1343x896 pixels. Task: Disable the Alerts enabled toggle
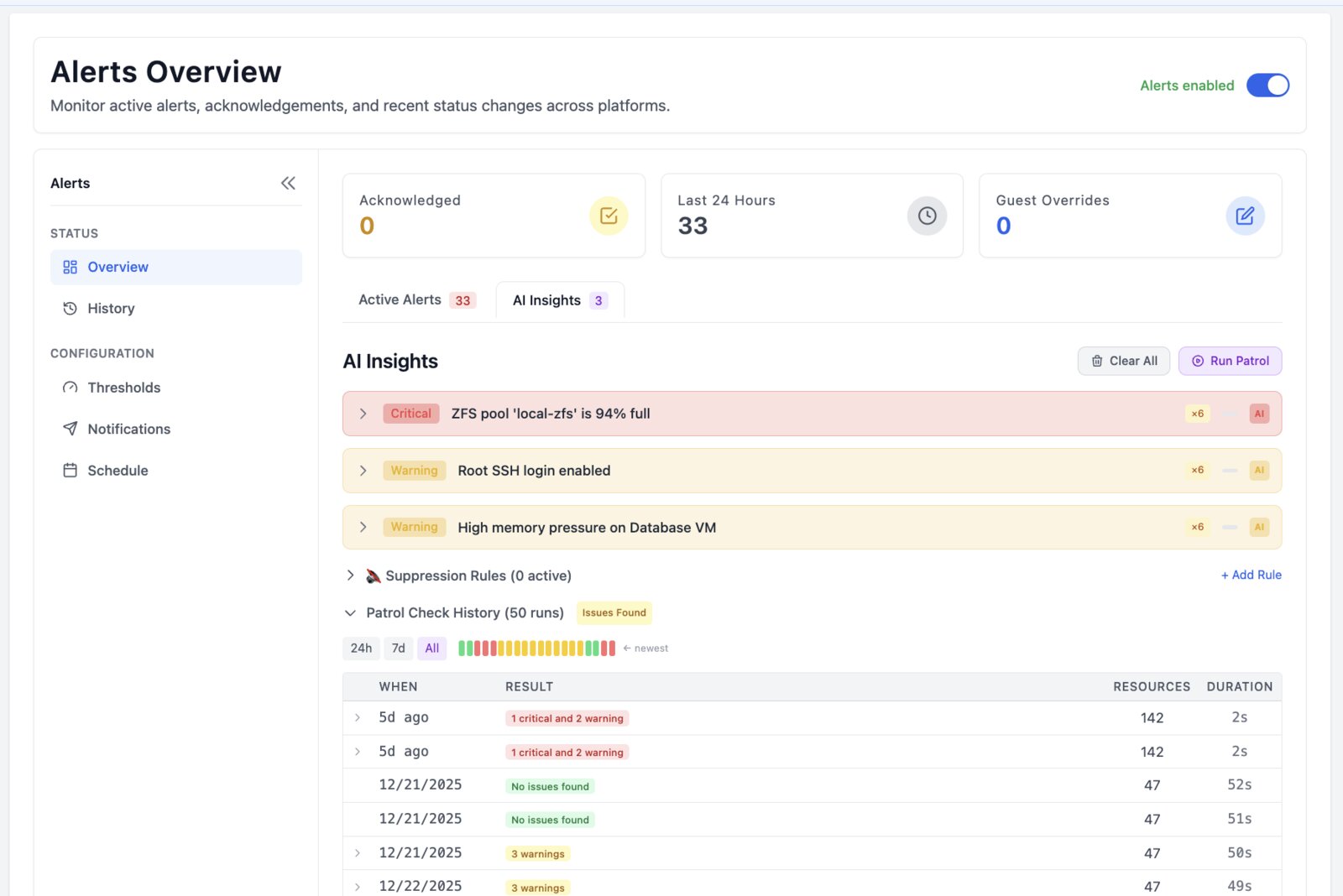pyautogui.click(x=1267, y=86)
